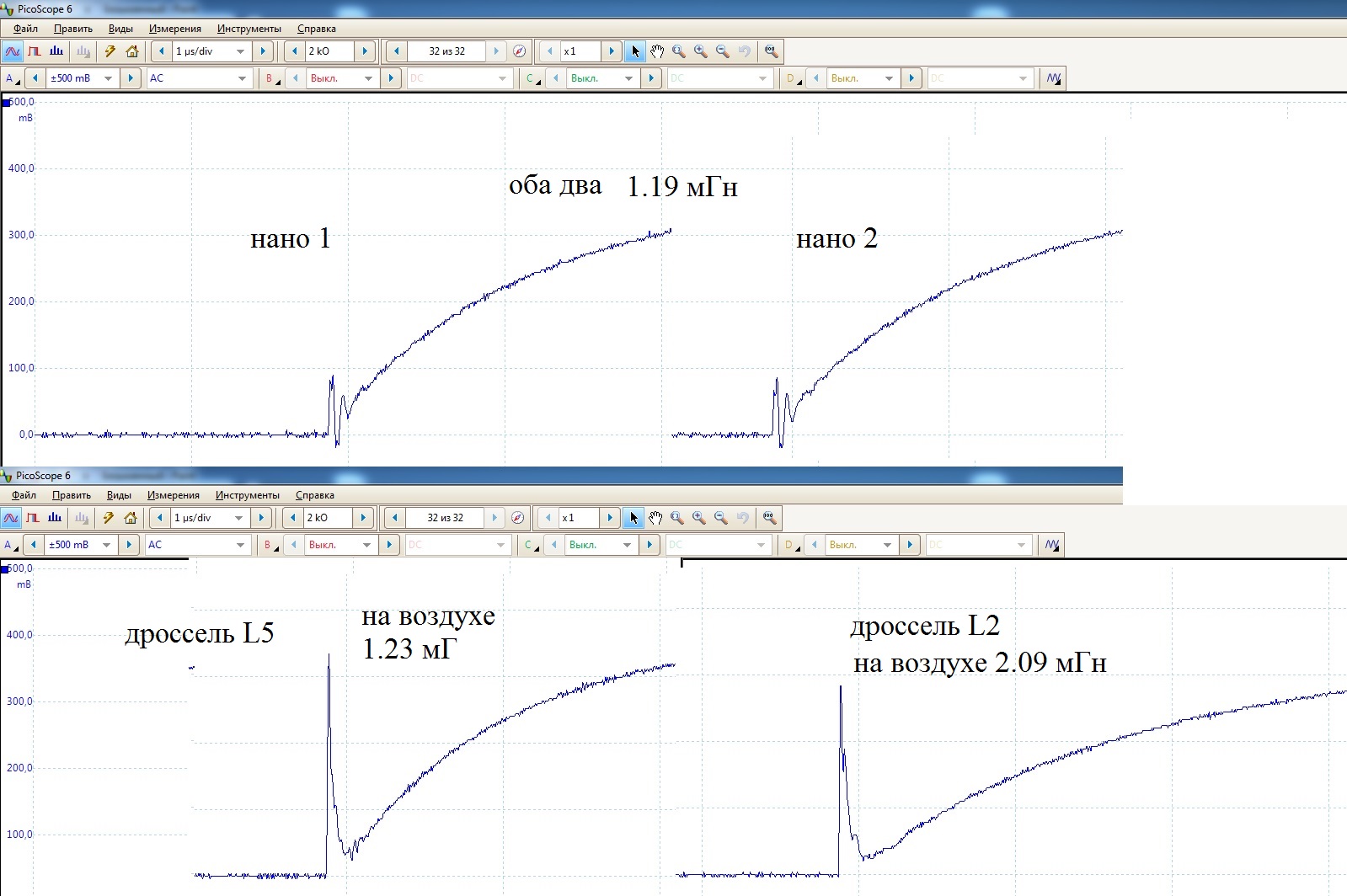Click channel B options button in upper window
The image size is (1347, 896).
271,78
